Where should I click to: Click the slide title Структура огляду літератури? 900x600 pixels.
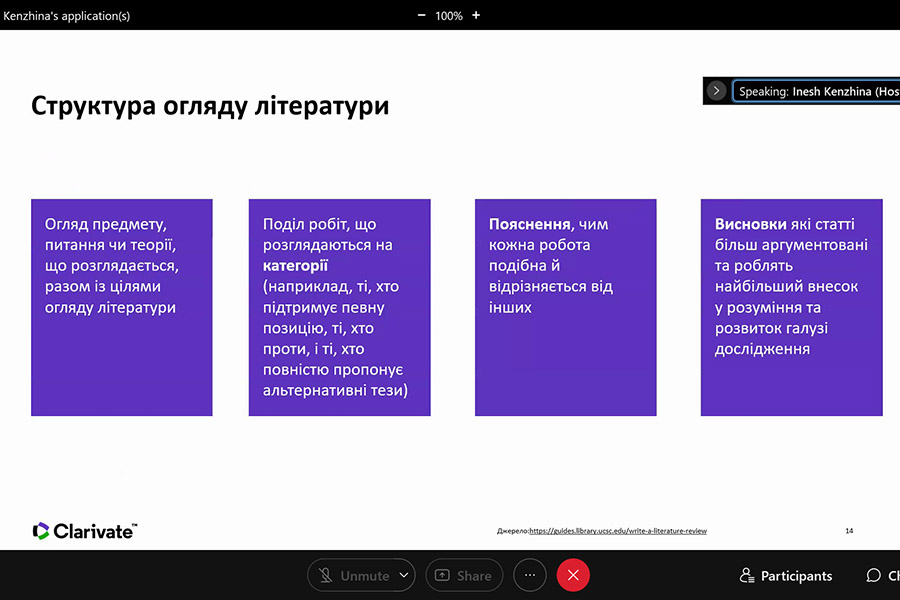[x=210, y=106]
